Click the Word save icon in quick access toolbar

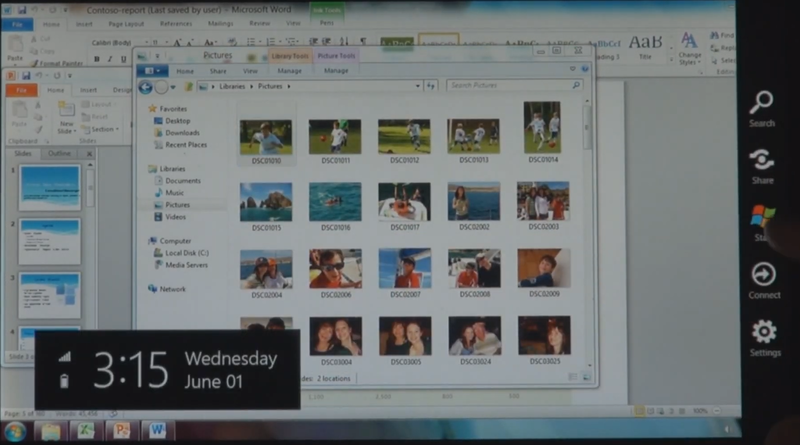(22, 10)
